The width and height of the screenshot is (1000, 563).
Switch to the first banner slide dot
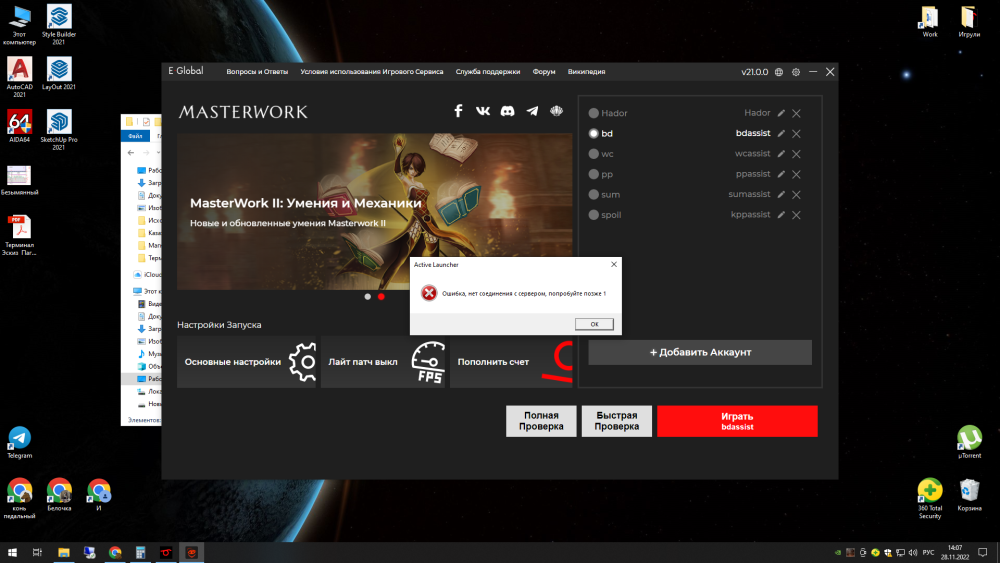(368, 297)
